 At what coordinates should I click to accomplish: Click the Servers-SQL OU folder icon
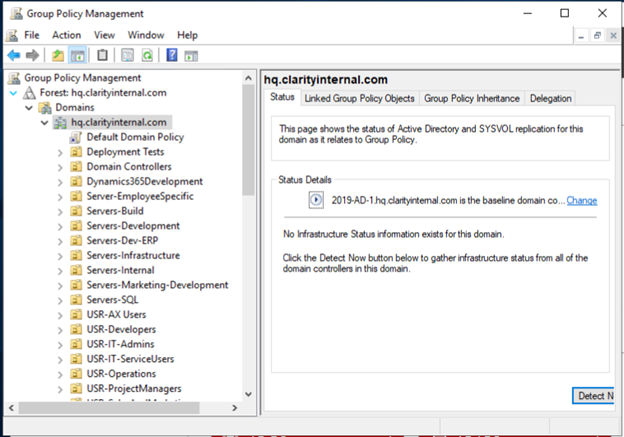(x=76, y=300)
